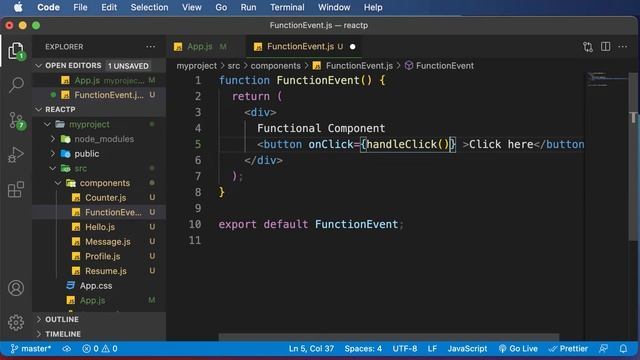This screenshot has height=360, width=640.
Task: Click line number 10 in the gutter
Action: pyautogui.click(x=195, y=224)
